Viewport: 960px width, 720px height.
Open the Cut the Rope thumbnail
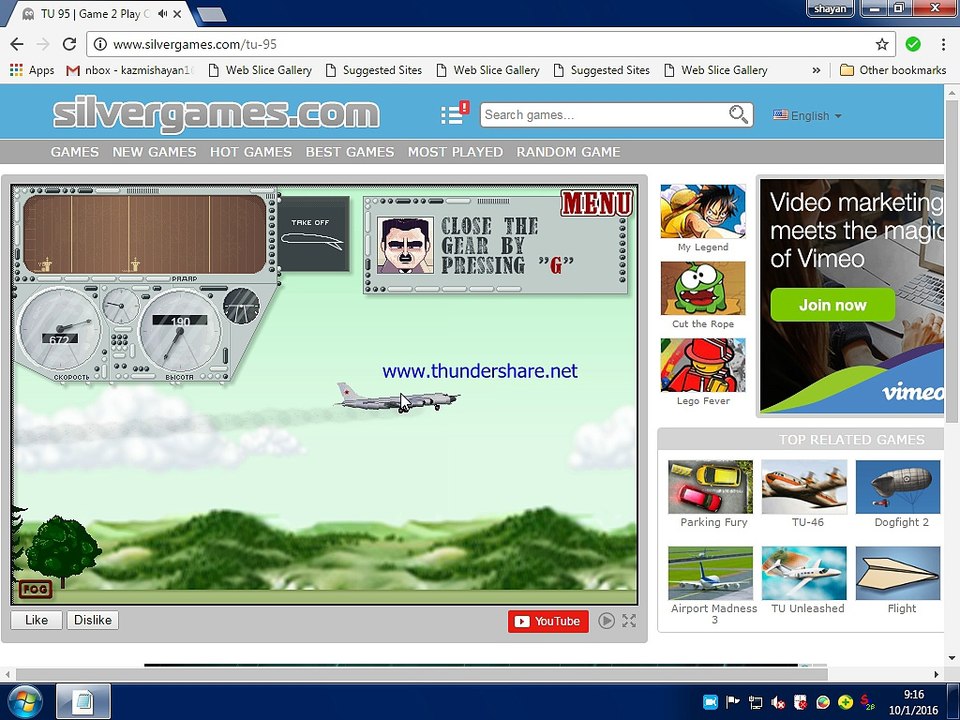[703, 288]
